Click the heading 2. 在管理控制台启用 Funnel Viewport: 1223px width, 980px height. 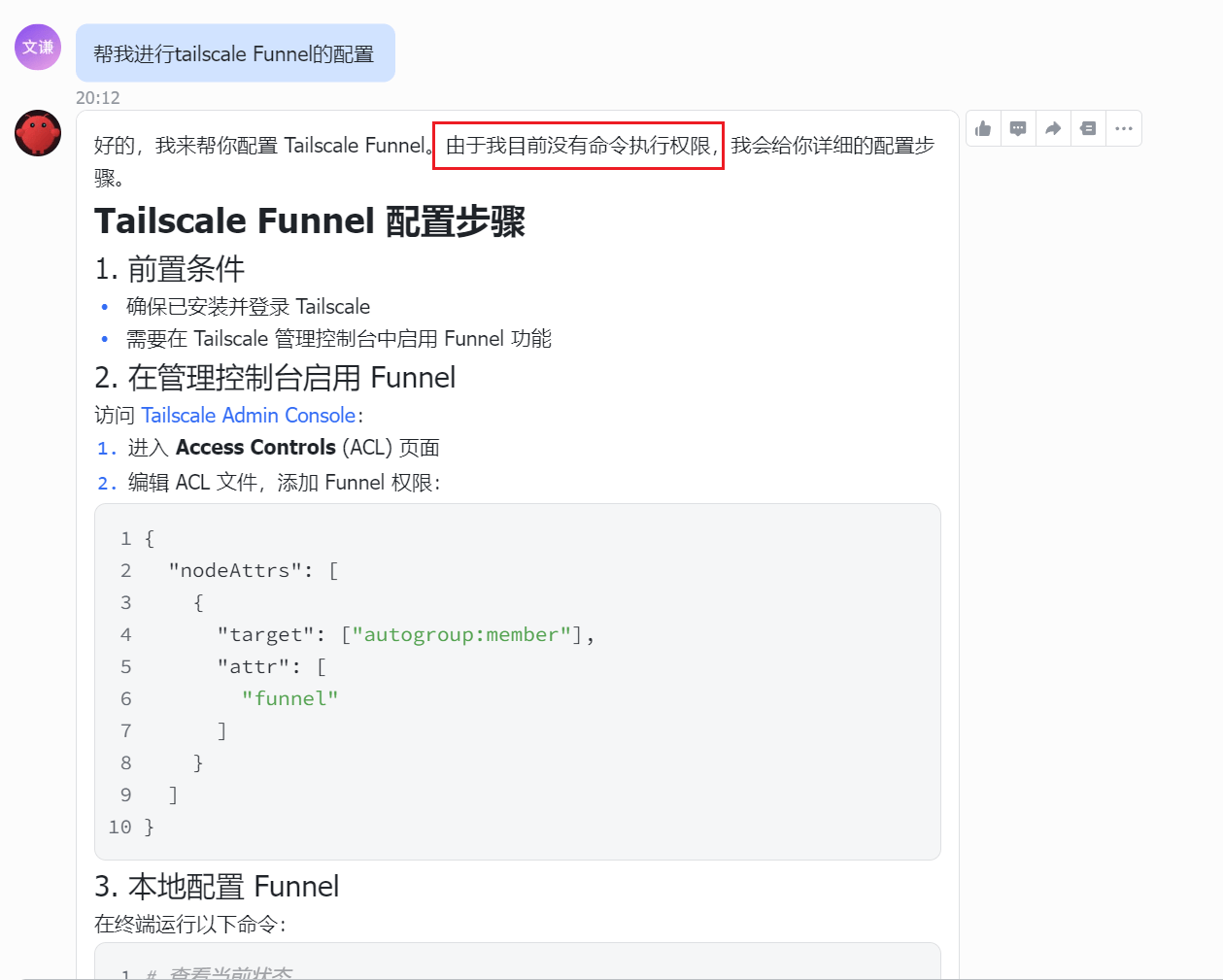(275, 377)
